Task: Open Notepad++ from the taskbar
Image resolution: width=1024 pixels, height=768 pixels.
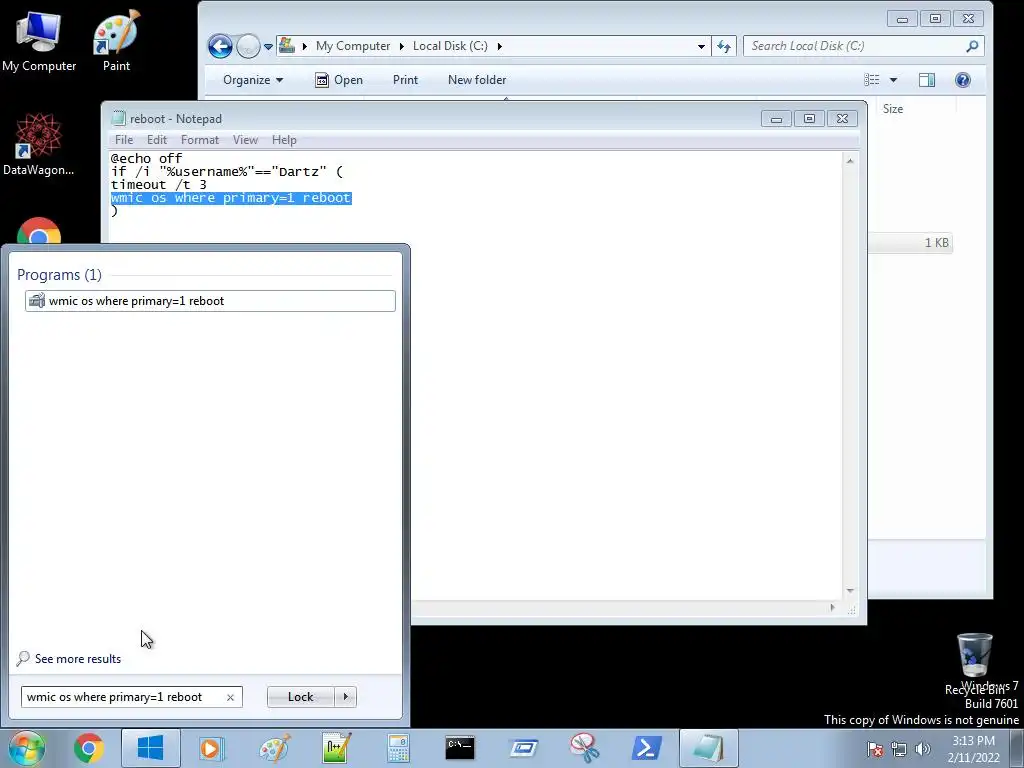Action: [336, 748]
